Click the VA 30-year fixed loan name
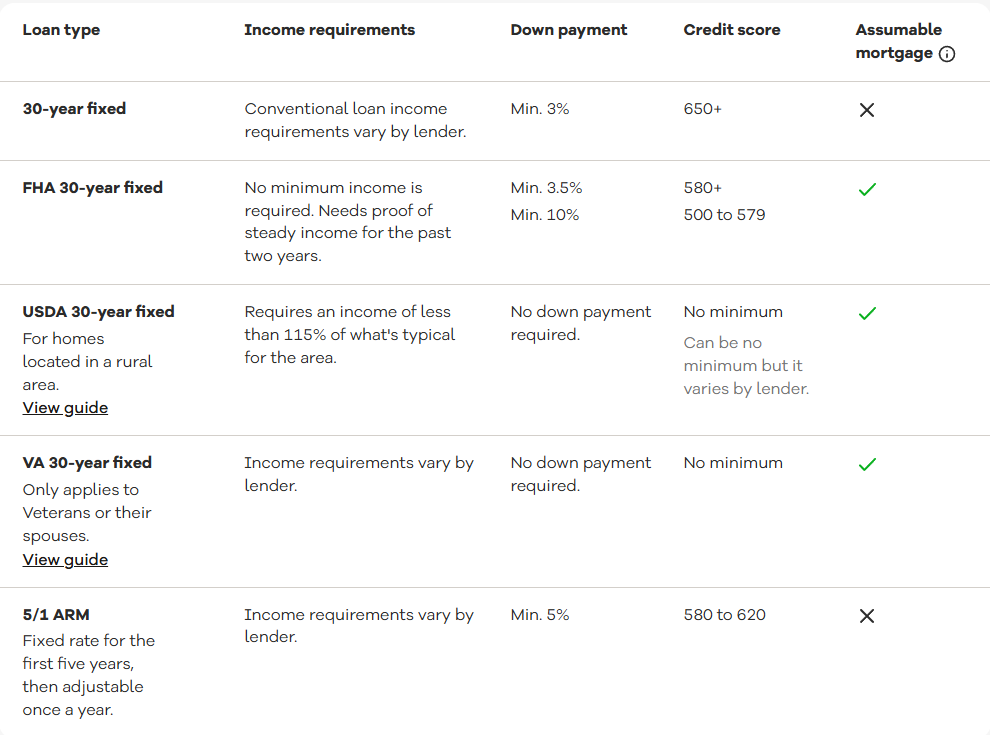 click(87, 463)
